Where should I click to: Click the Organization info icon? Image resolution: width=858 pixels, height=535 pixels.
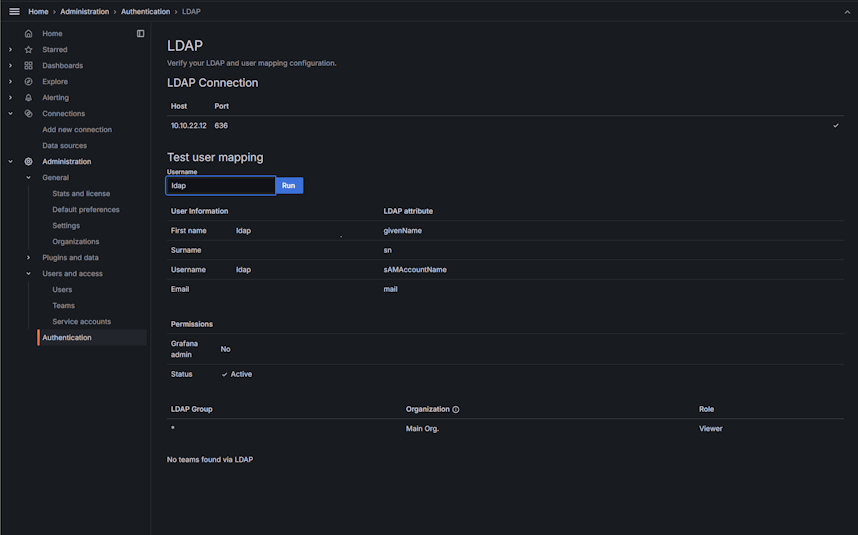tap(456, 409)
